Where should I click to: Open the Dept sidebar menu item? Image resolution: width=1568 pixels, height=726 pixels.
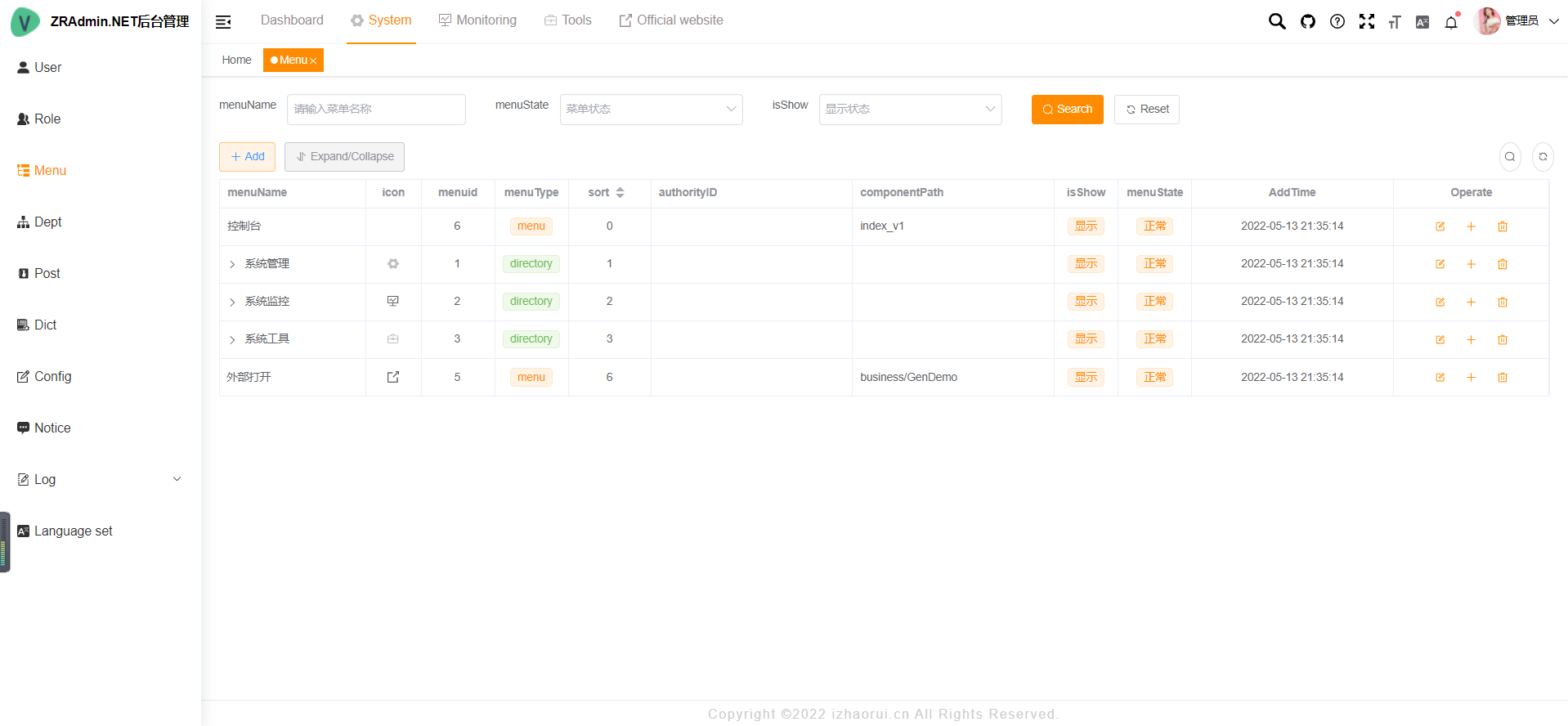pos(47,222)
